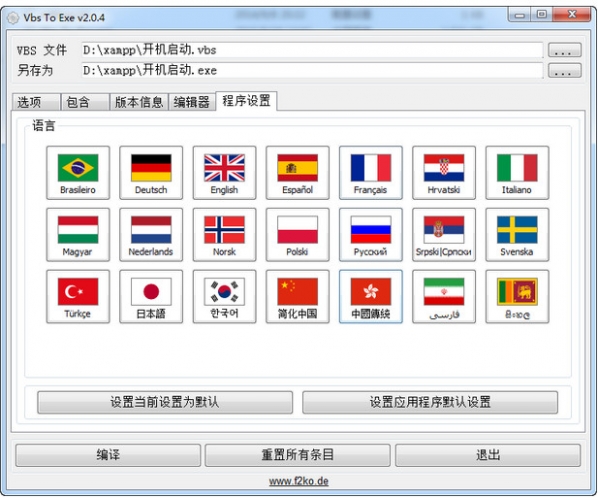Minimize the Vbs To Exe window
The image size is (598, 498).
519,15
